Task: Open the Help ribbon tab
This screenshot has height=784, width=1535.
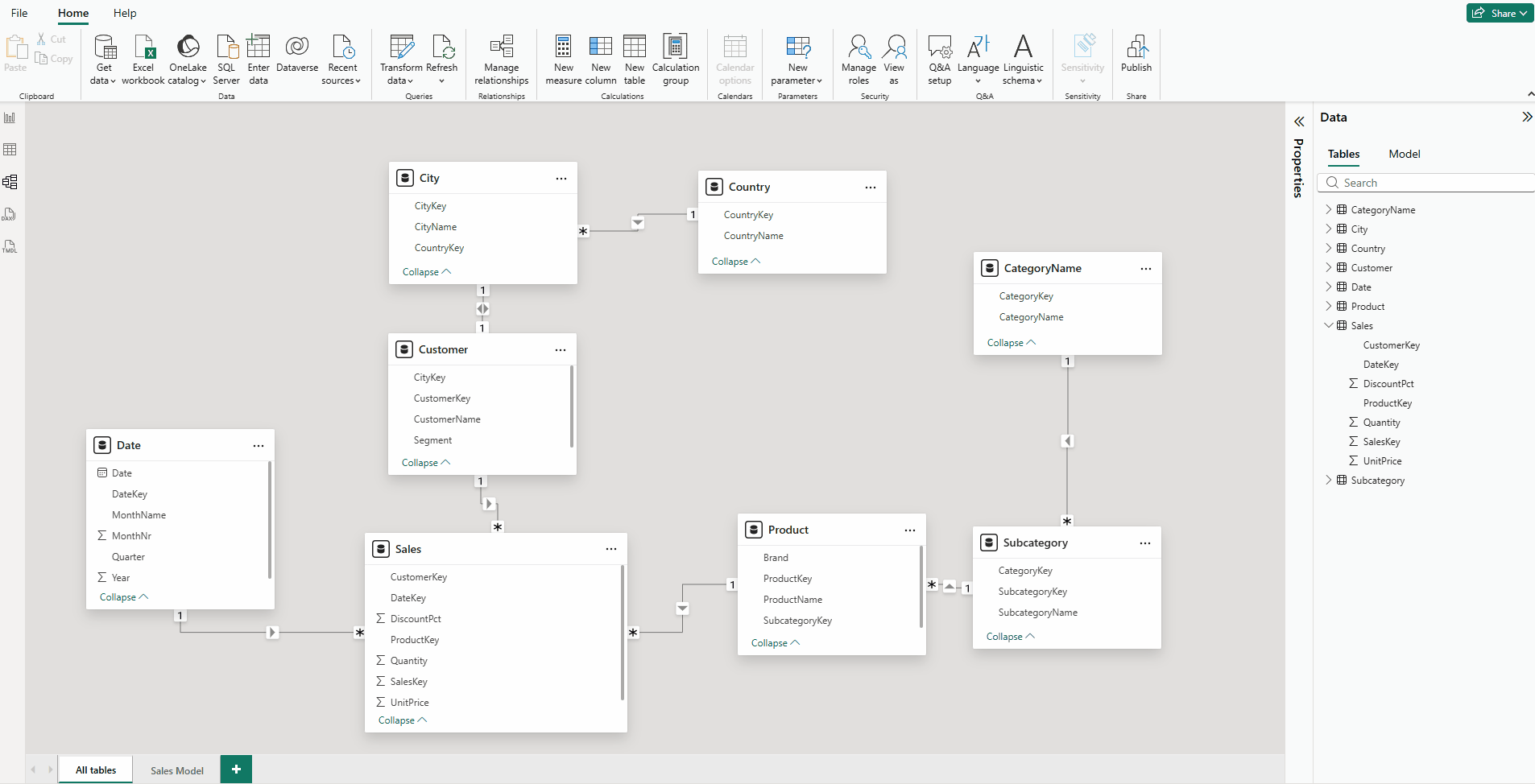Action: point(125,13)
